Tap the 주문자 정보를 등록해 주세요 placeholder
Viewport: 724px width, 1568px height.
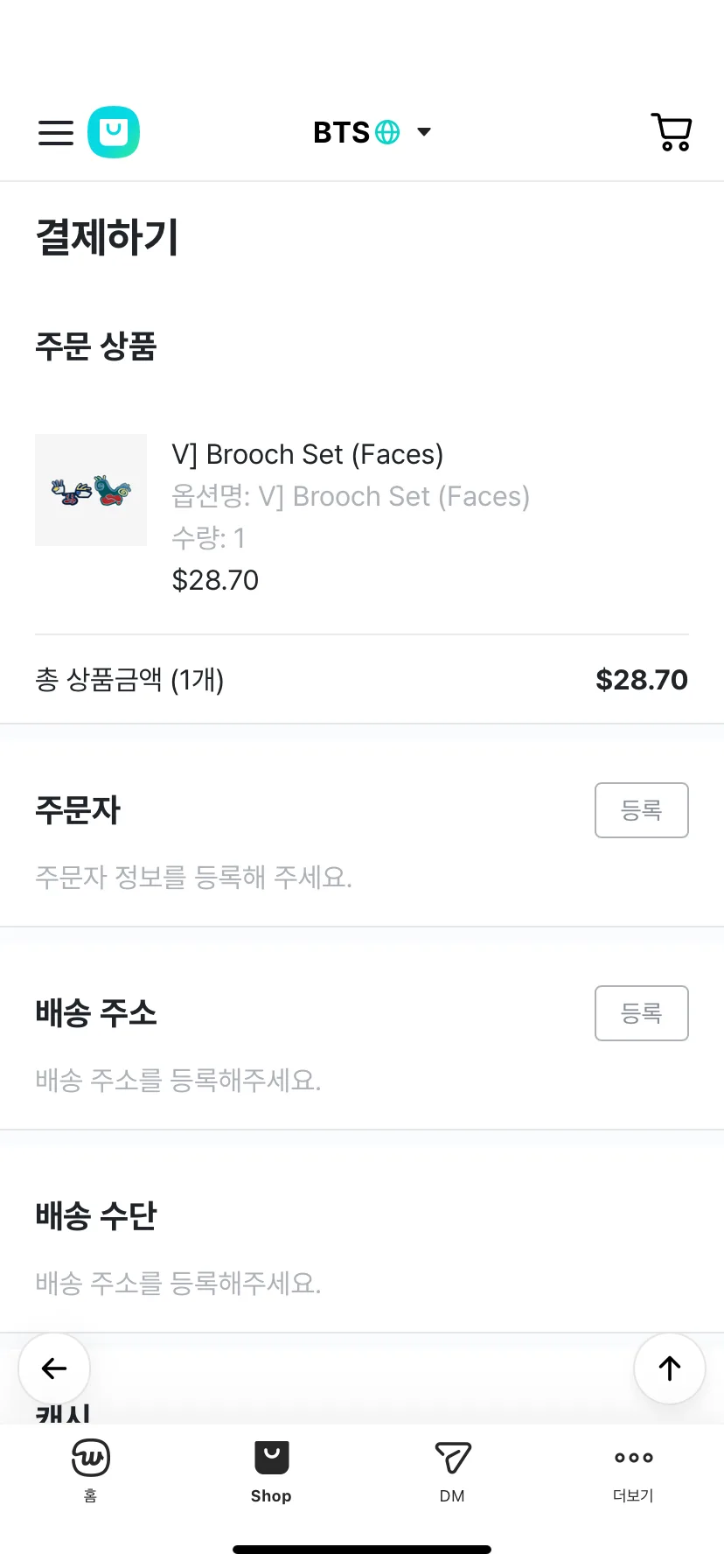point(194,877)
